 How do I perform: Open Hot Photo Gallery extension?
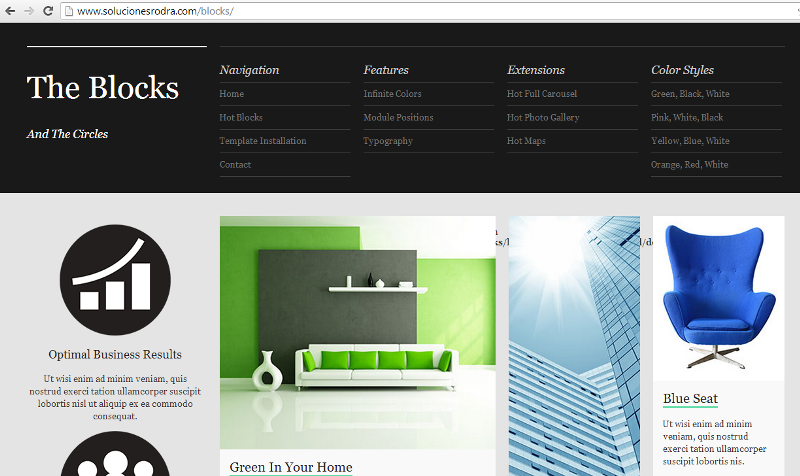[543, 117]
